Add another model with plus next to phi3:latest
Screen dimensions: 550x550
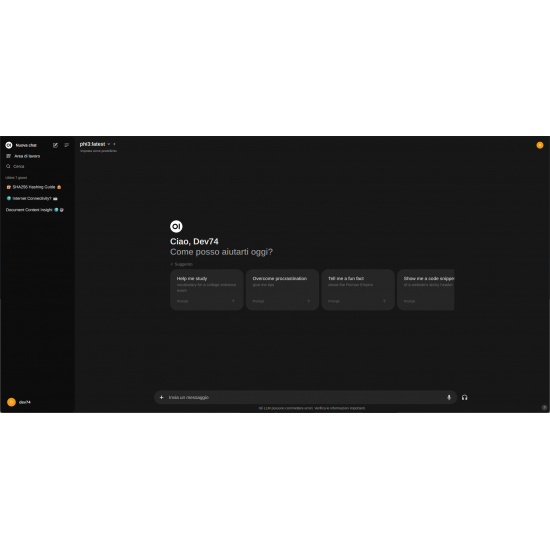pos(114,144)
